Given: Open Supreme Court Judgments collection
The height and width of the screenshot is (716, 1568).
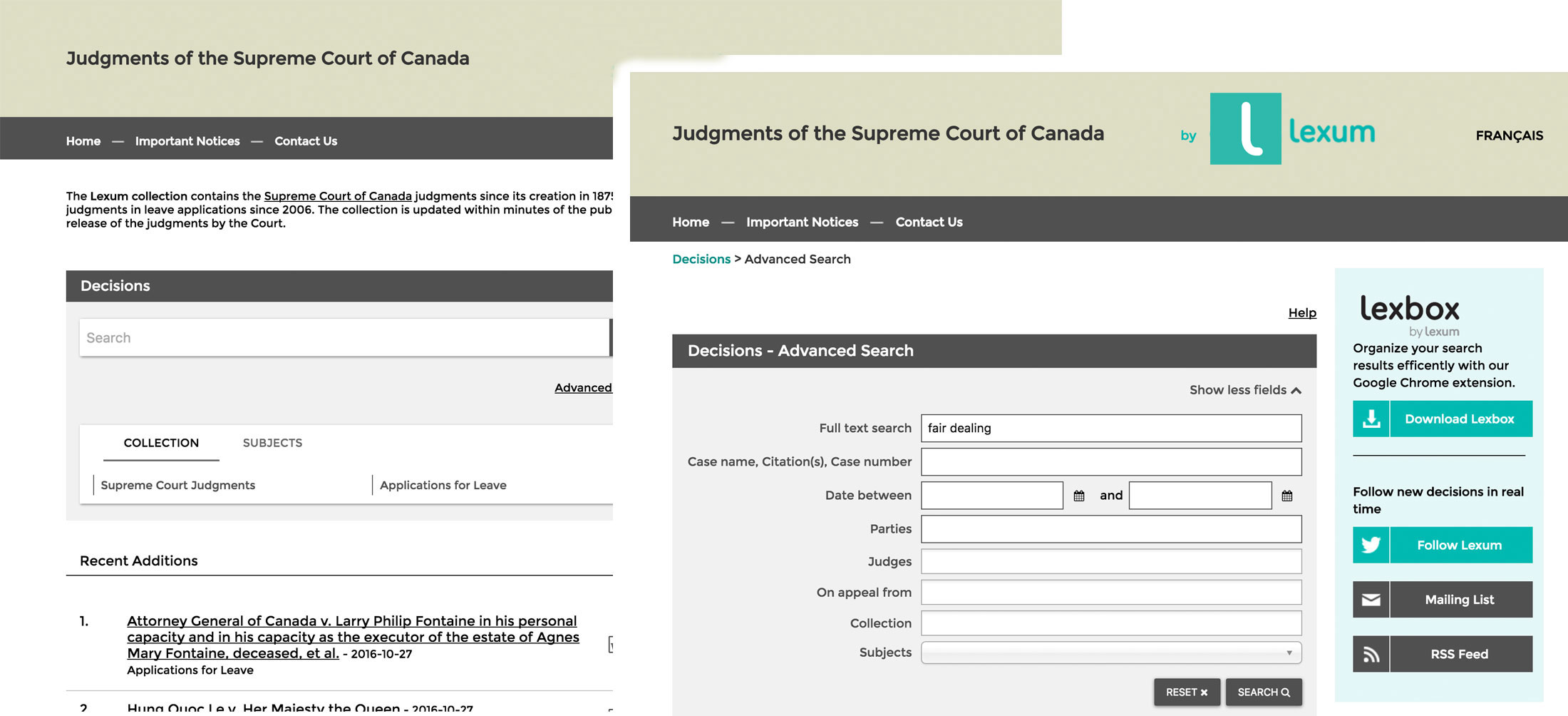Looking at the screenshot, I should click(177, 486).
